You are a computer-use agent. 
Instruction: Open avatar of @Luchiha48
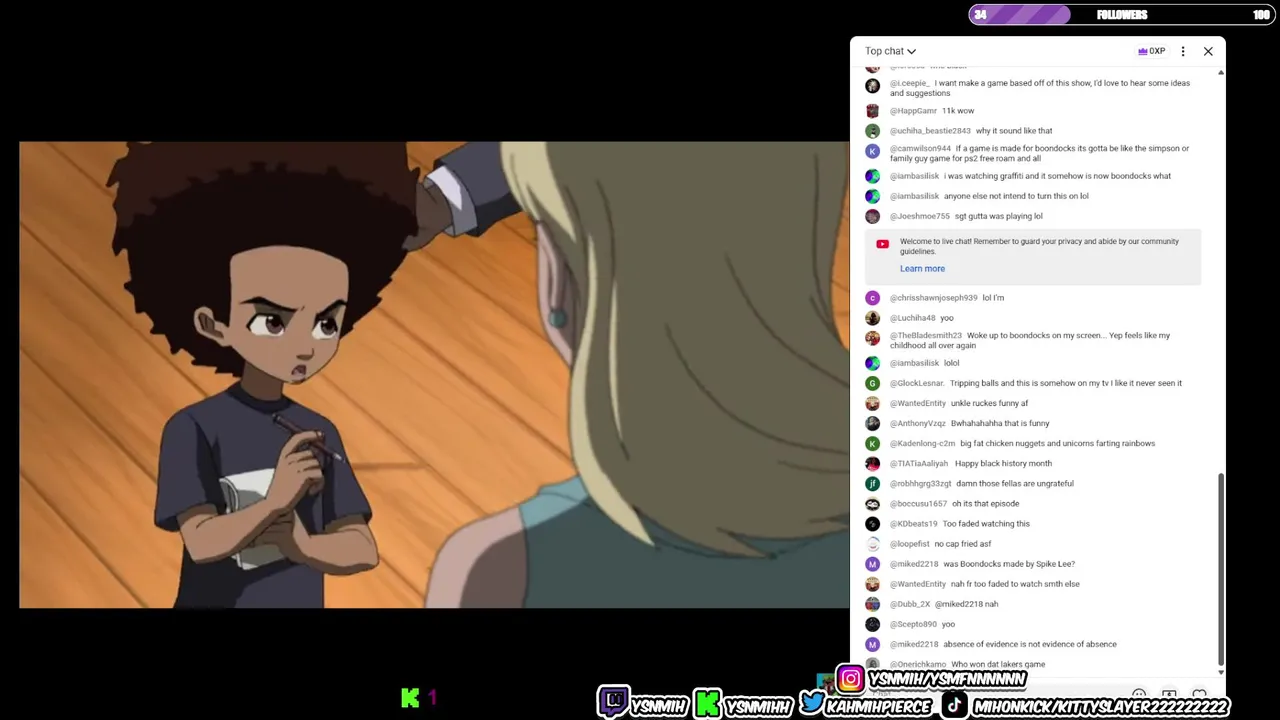click(872, 318)
